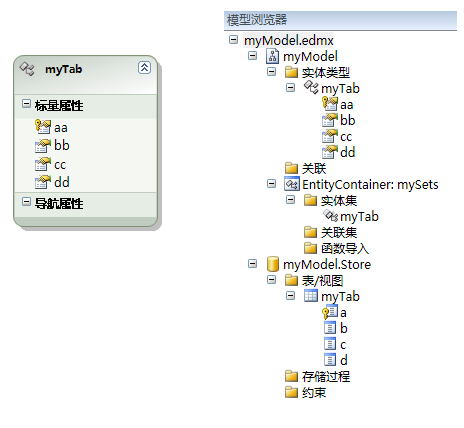
Task: Collapse the myModel.Store node
Action: point(252,264)
